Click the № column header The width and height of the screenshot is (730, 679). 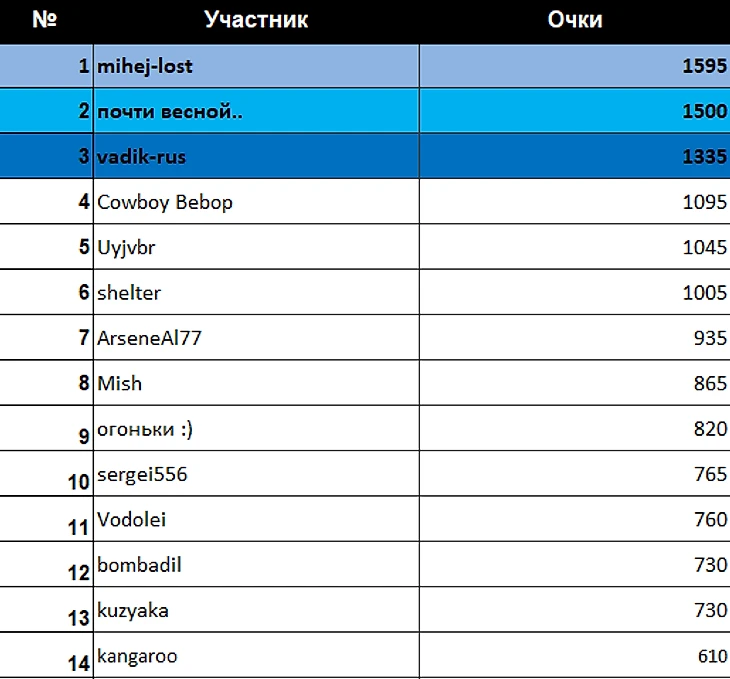point(45,20)
